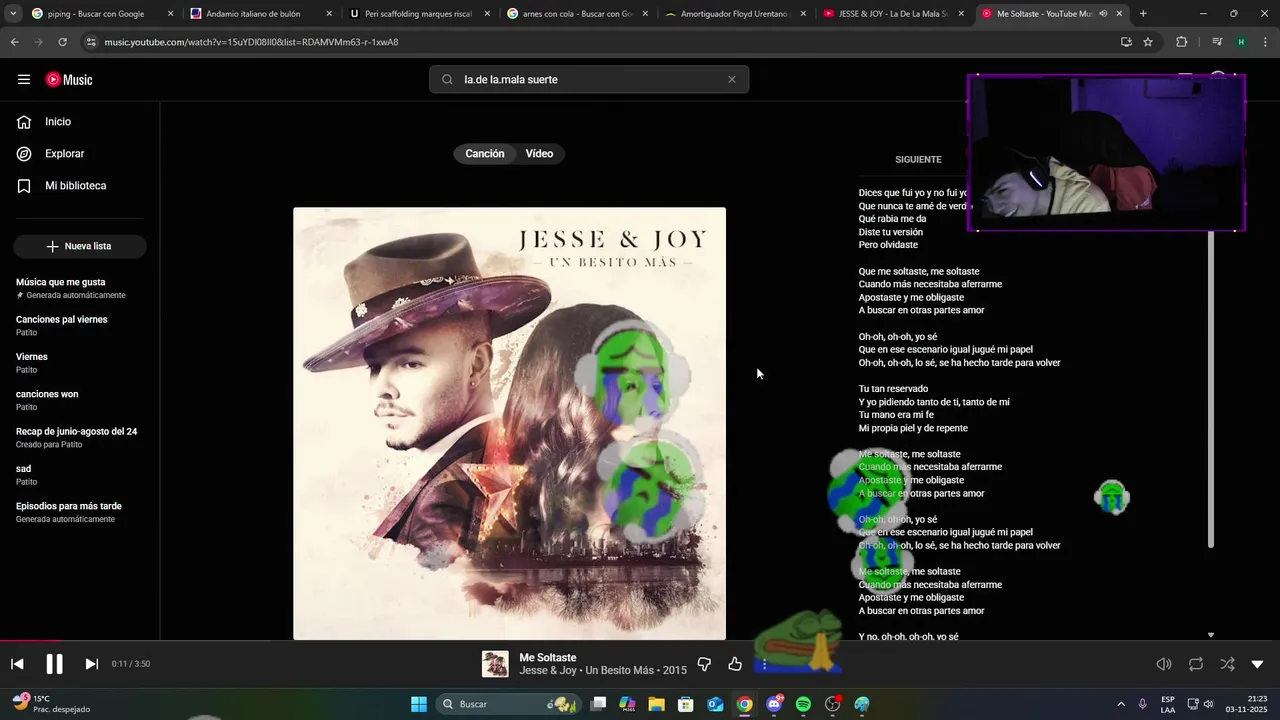Pause the current song
1280x720 pixels.
coord(54,664)
